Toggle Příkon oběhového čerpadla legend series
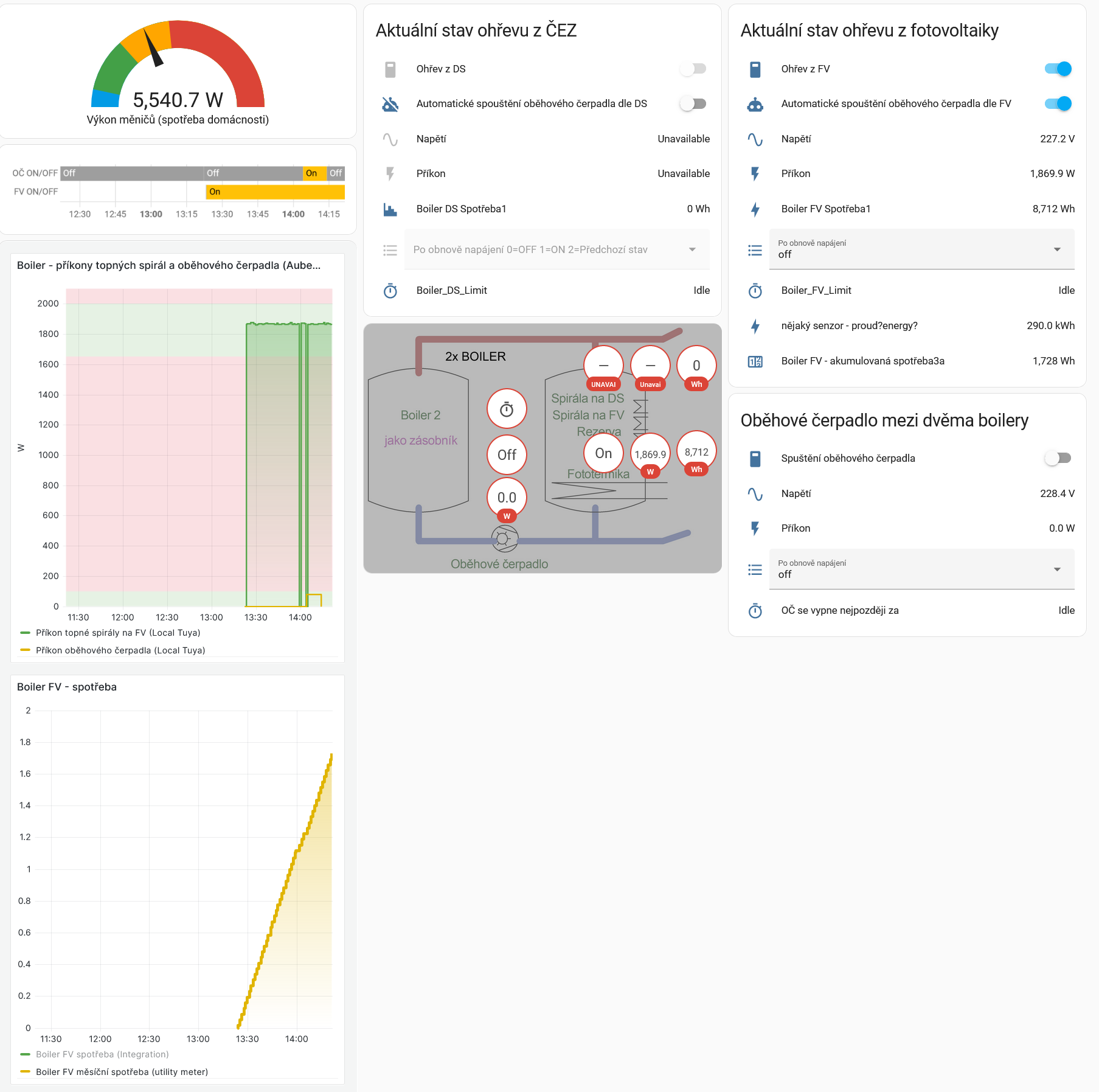Viewport: 1099px width, 1092px height. 120,650
